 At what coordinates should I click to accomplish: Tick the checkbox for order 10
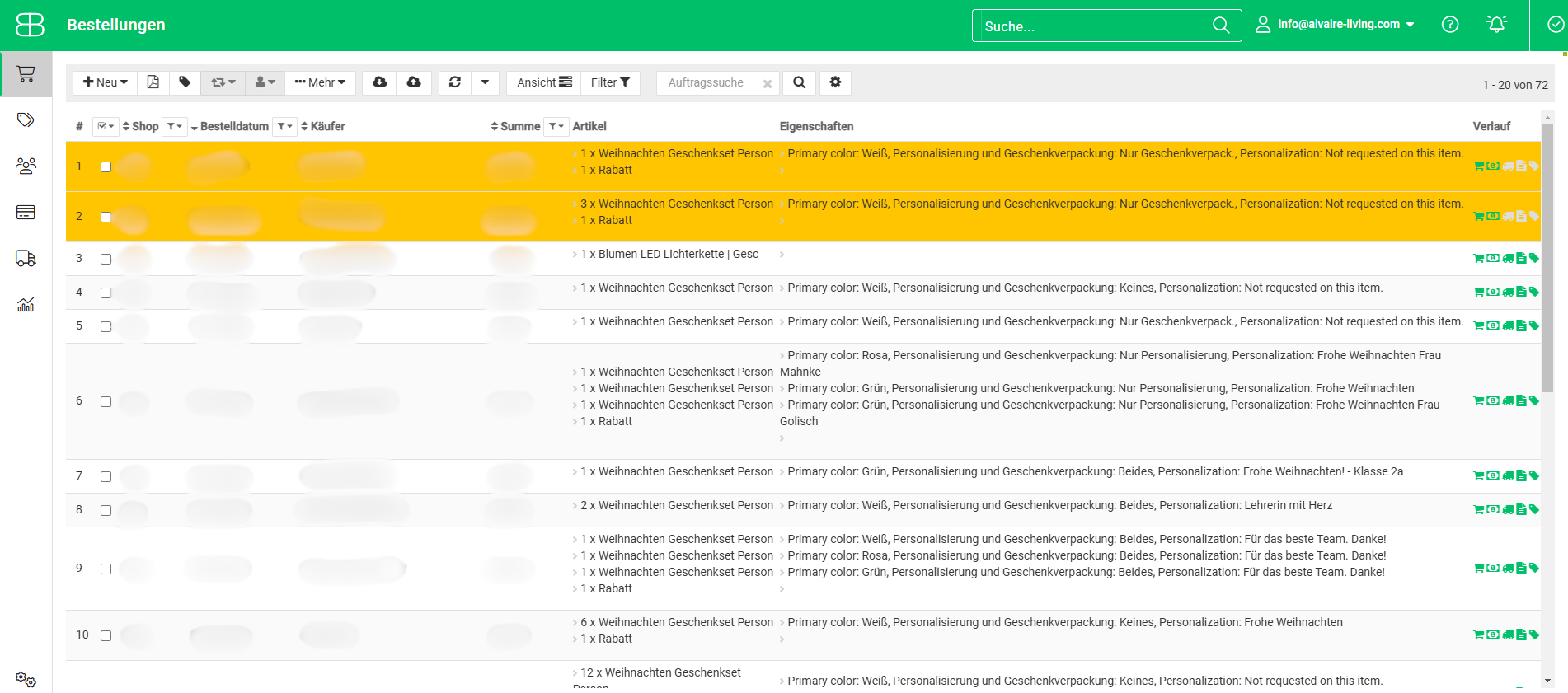point(106,636)
